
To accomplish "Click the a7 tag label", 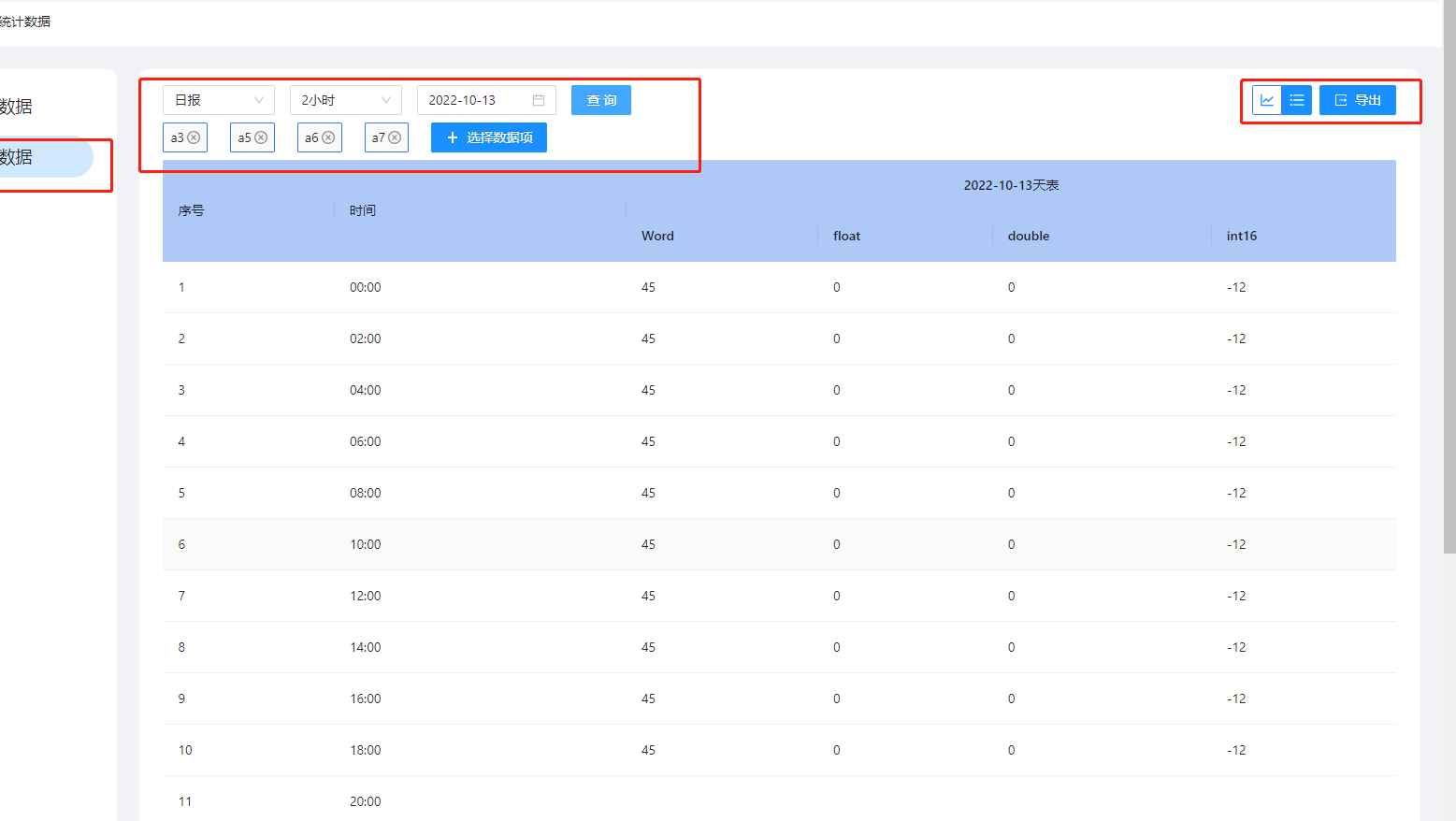I will [378, 137].
